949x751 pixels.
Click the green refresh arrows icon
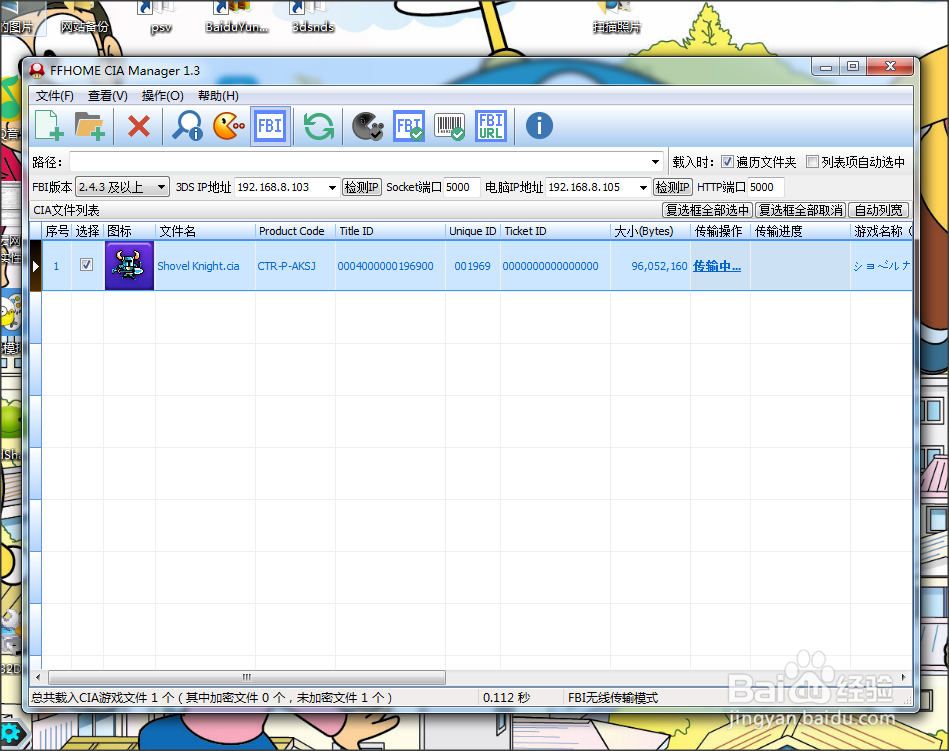(318, 126)
